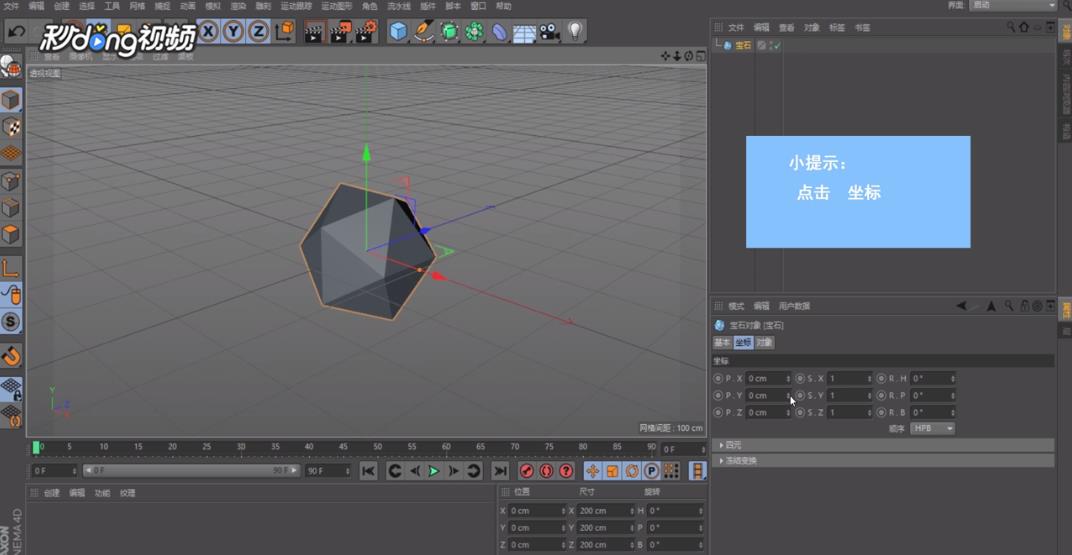
Task: Click attribute manager back arrow
Action: coord(962,306)
